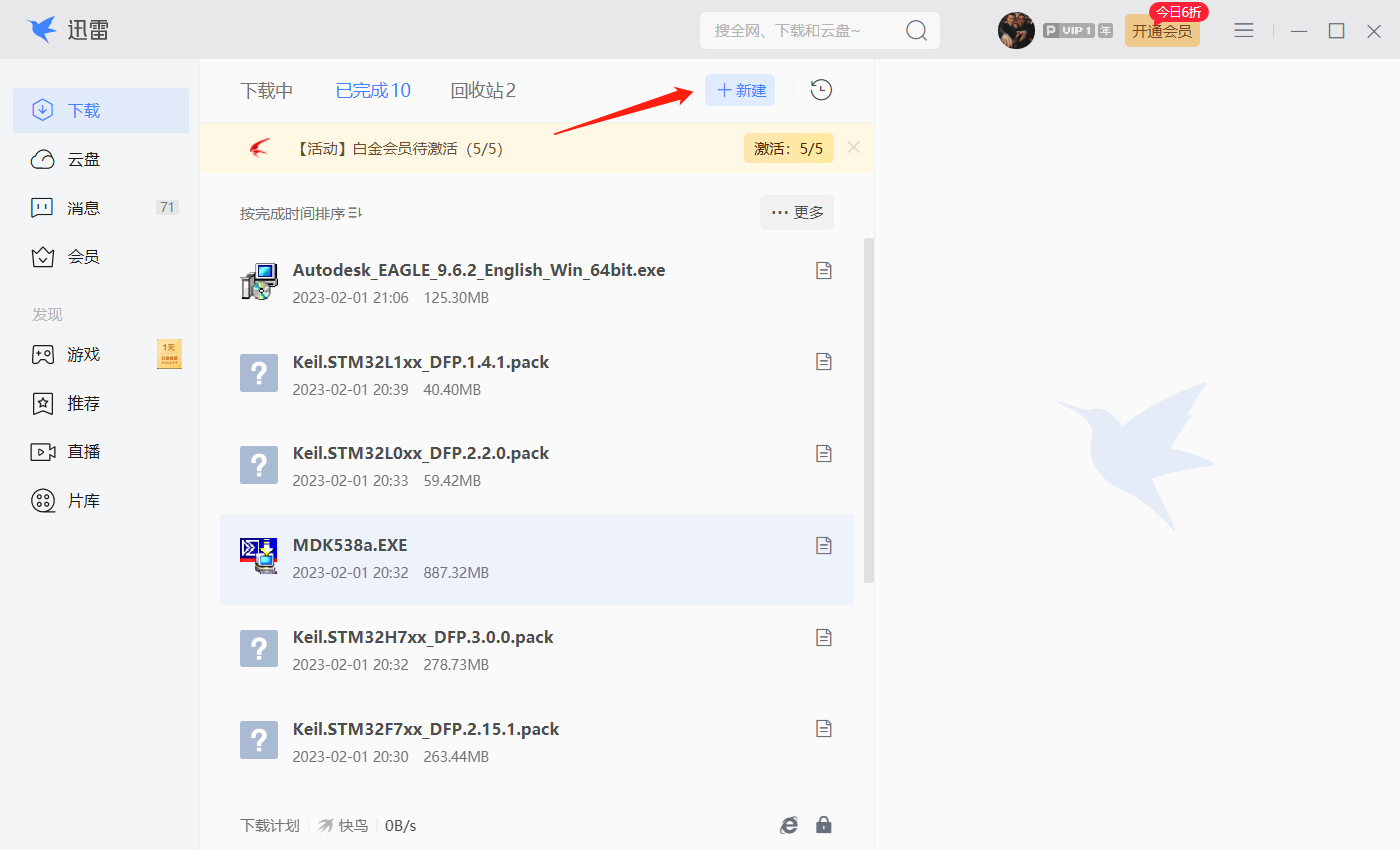The height and width of the screenshot is (850, 1400).
Task: Click the star icon beside 推荐
Action: pos(42,403)
